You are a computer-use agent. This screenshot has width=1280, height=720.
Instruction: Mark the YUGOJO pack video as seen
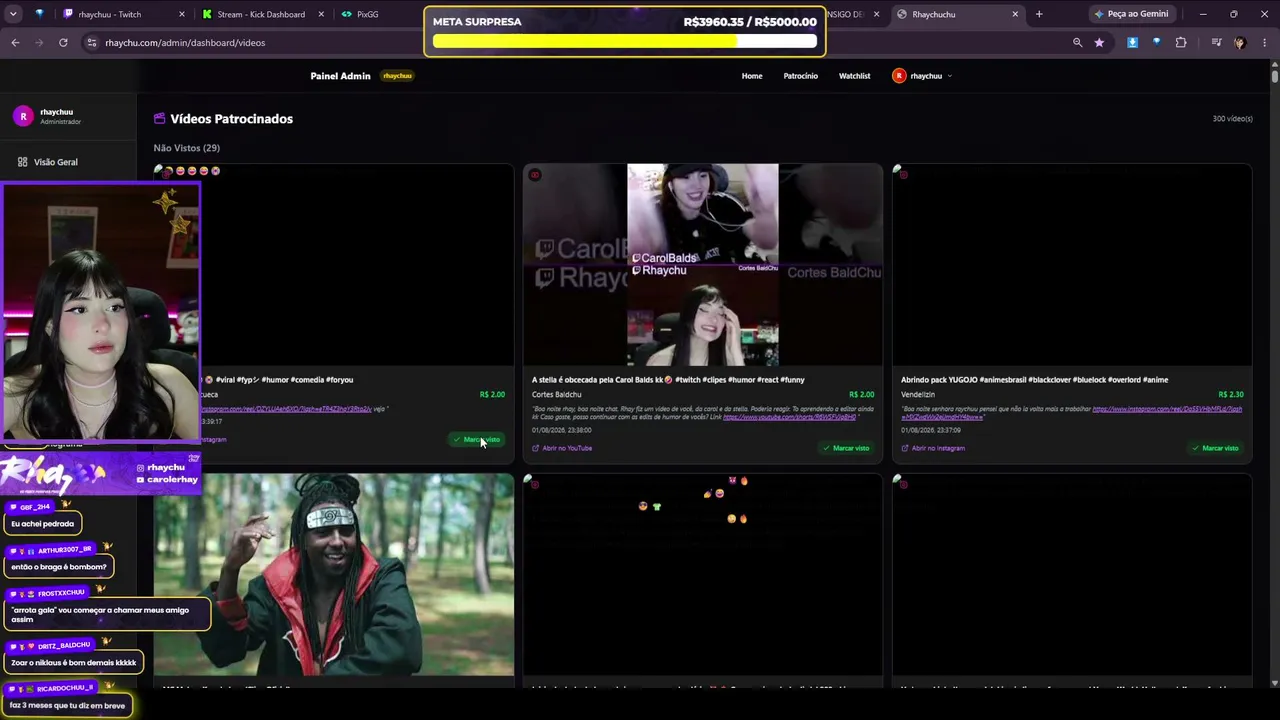point(1215,448)
